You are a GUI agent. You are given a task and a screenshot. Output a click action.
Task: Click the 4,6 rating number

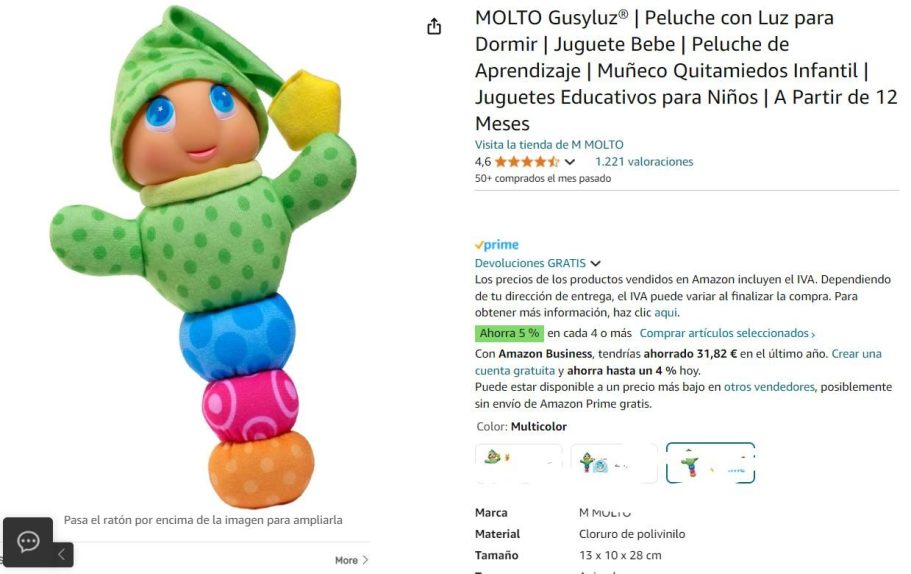[483, 162]
